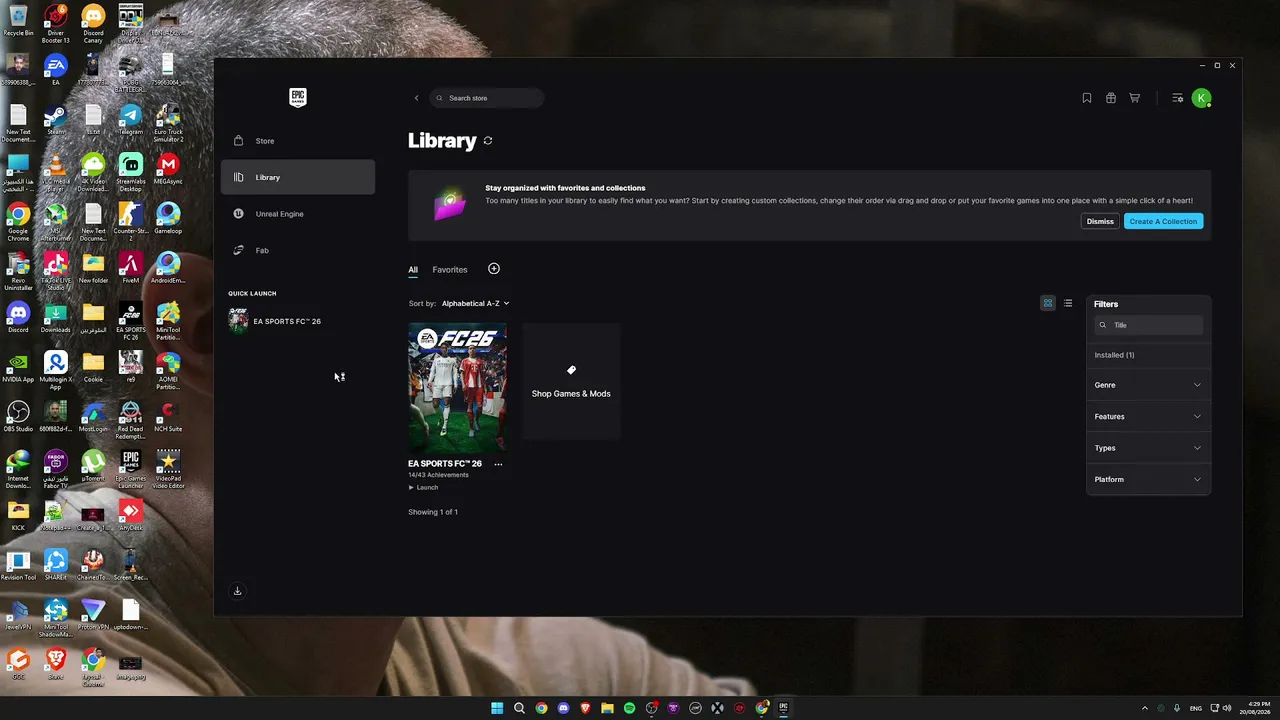
Task: Open the EA SPORTS FC 26 options menu
Action: [498, 464]
